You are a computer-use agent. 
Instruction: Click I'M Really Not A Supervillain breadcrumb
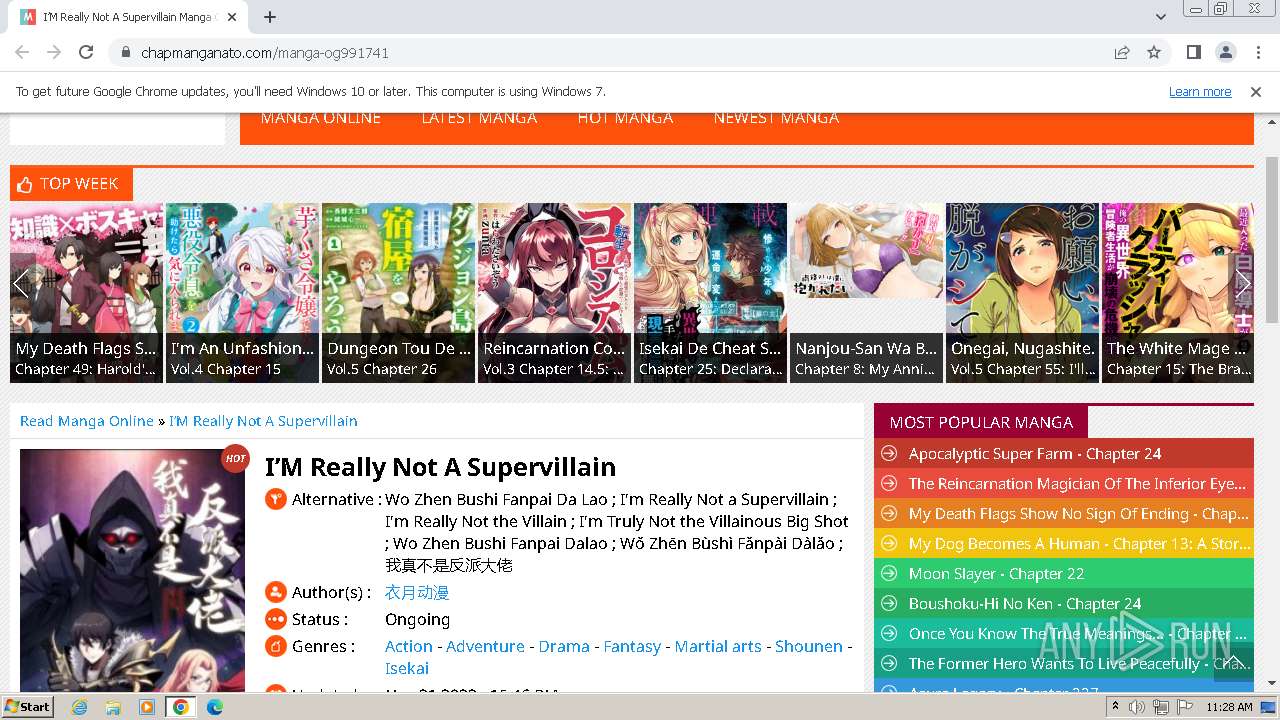click(x=263, y=421)
